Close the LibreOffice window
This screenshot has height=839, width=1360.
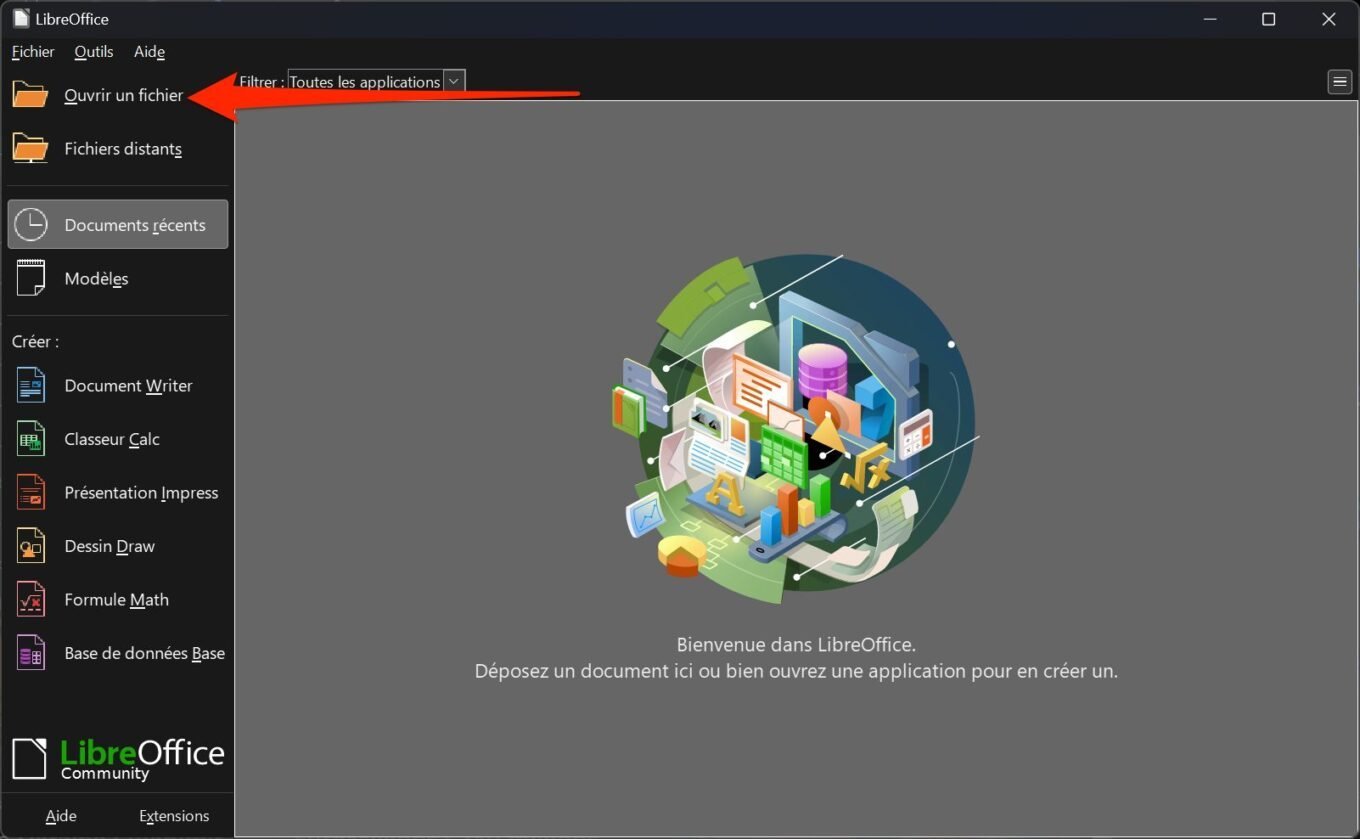[x=1329, y=19]
